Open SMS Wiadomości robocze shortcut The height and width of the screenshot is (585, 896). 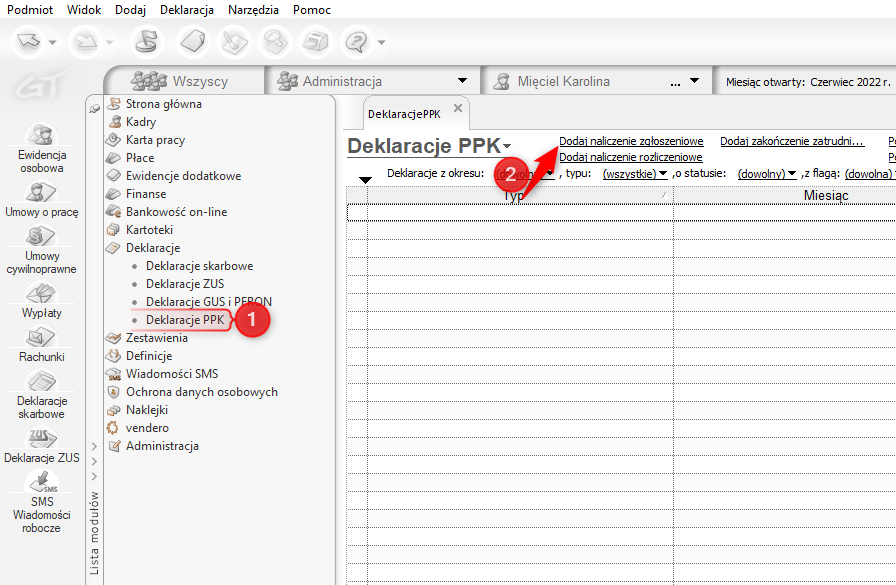click(42, 503)
